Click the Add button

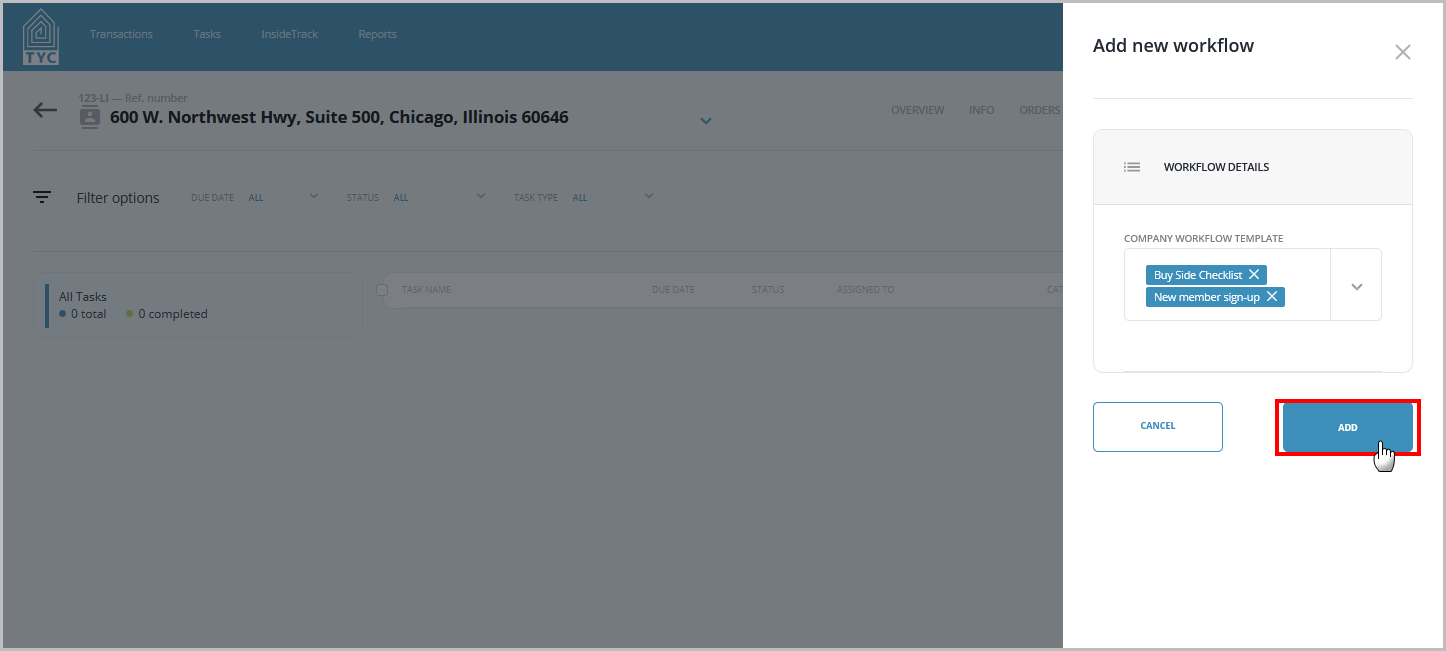[x=1348, y=427]
